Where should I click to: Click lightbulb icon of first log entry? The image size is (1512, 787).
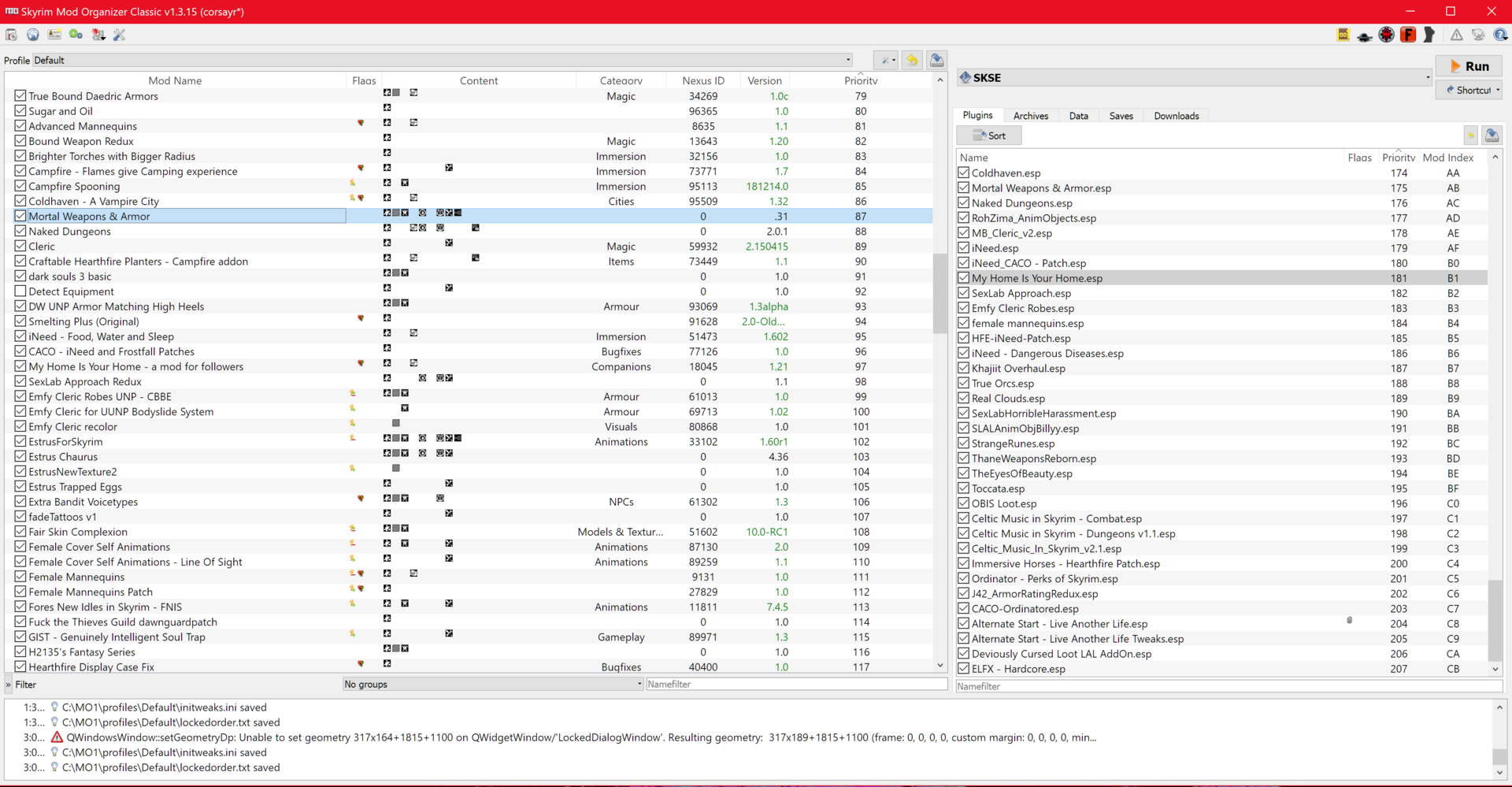coord(54,707)
